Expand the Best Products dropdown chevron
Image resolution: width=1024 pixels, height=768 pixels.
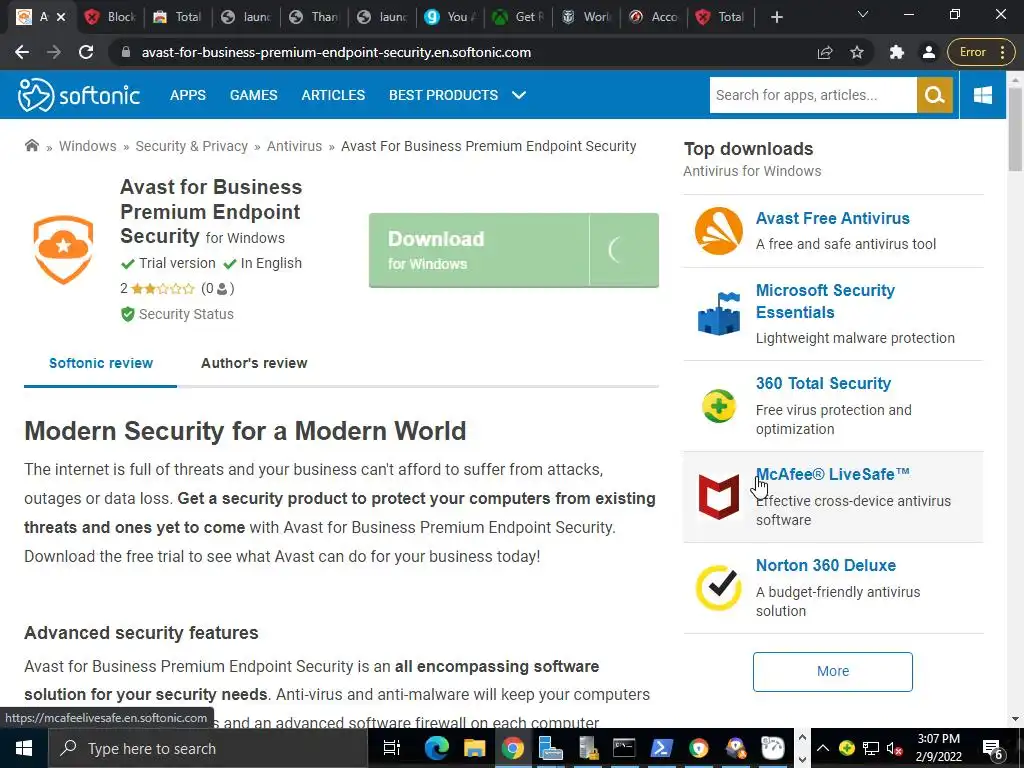click(x=519, y=95)
